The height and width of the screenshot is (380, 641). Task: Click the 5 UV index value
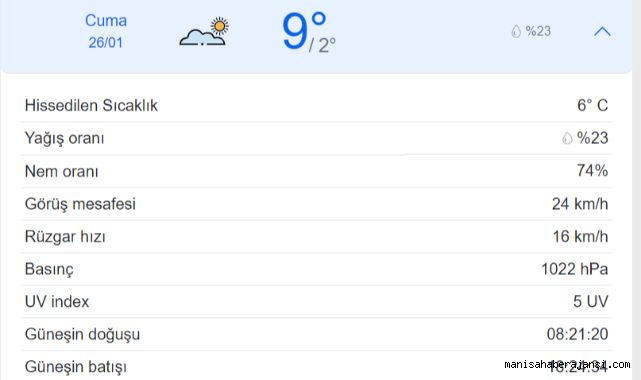click(x=591, y=302)
